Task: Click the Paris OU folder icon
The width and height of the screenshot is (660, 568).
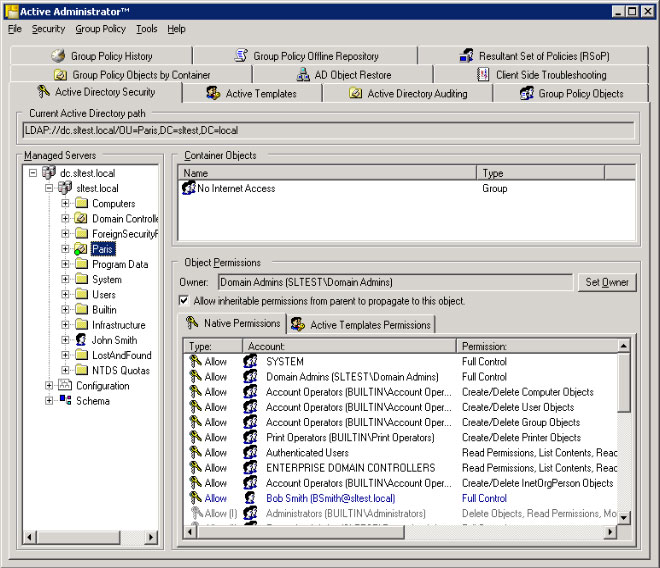Action: (x=81, y=249)
